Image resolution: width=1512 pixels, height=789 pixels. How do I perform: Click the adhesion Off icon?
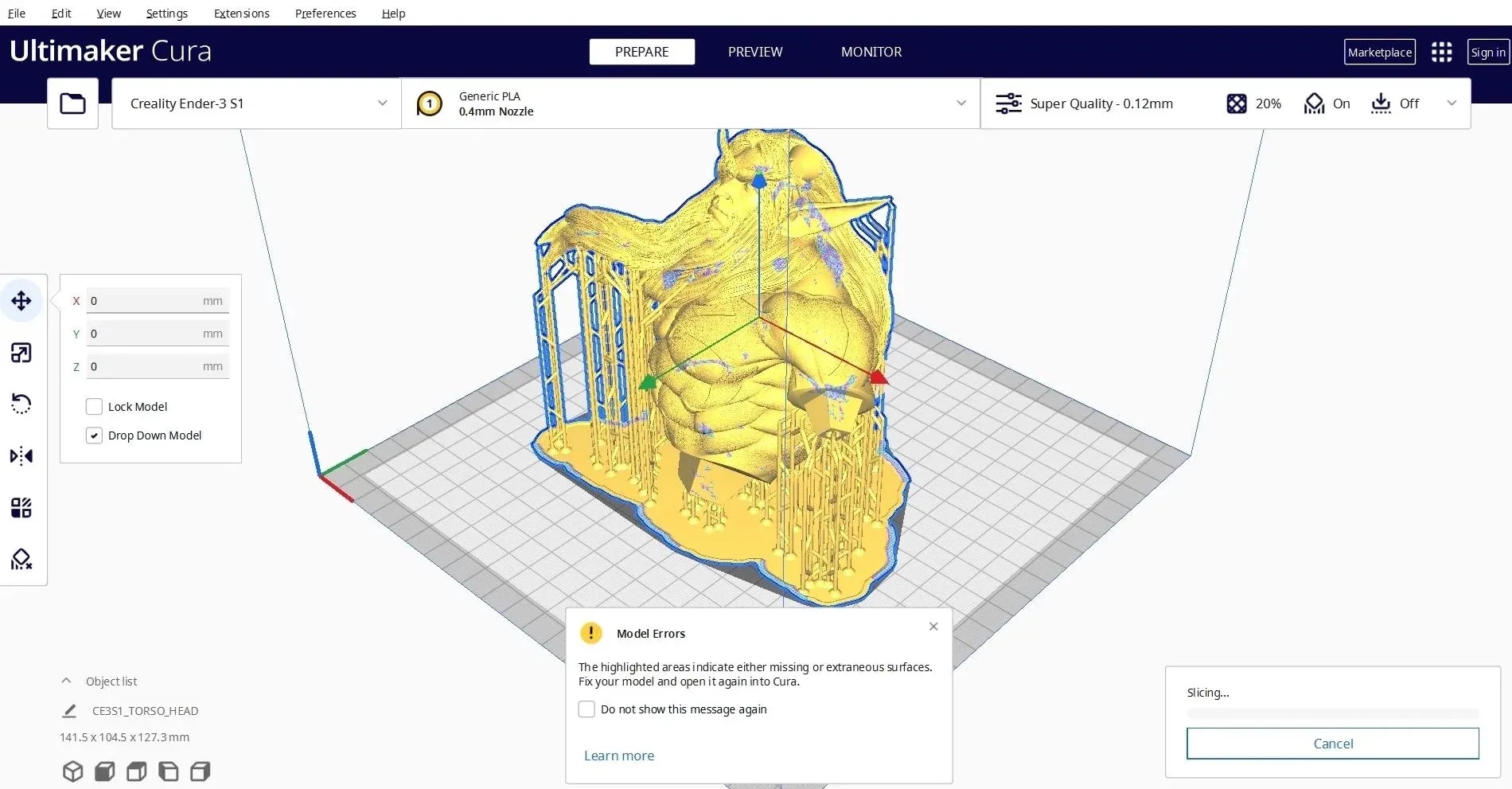pyautogui.click(x=1381, y=104)
